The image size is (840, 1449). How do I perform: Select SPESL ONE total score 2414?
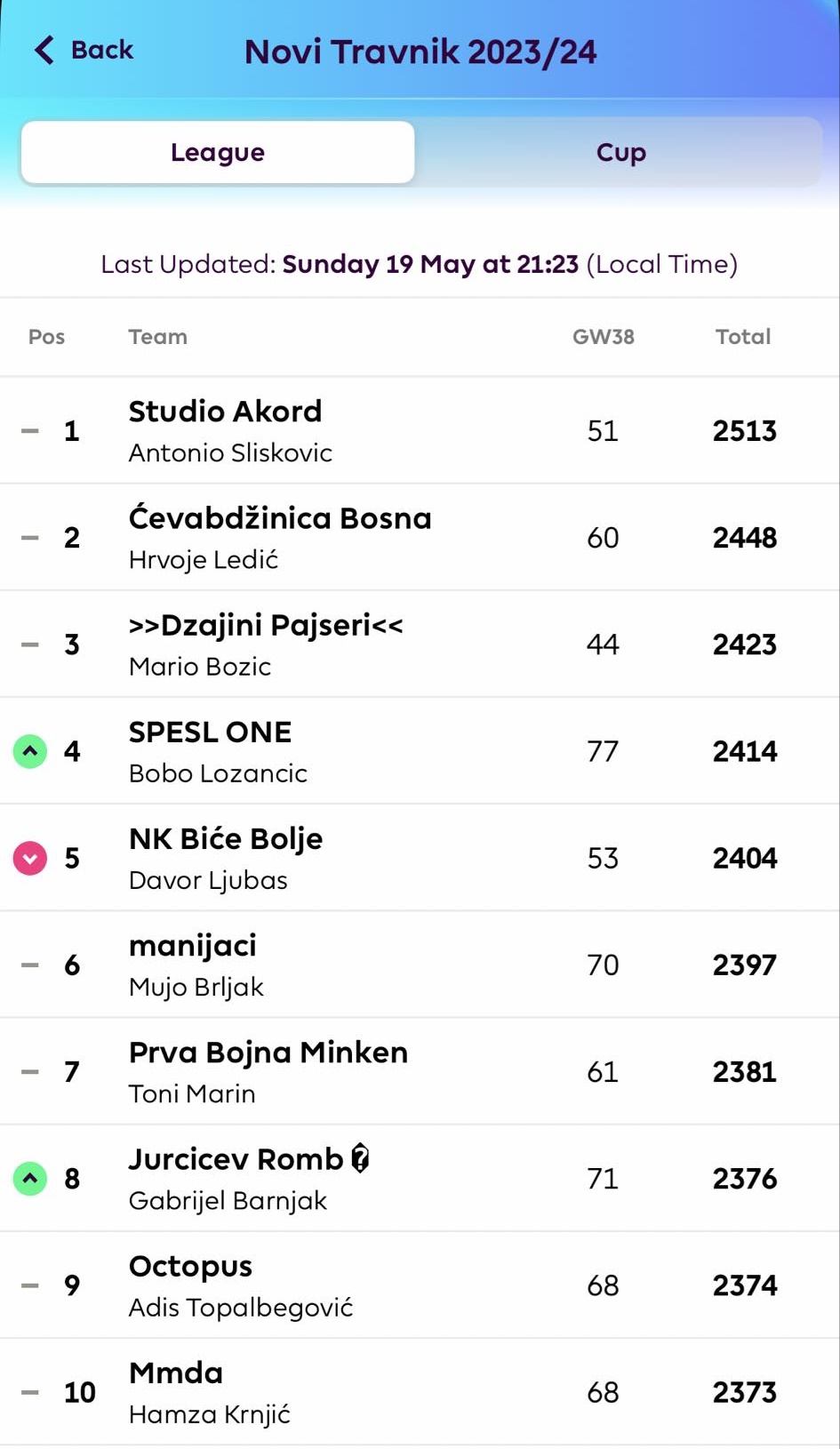click(745, 751)
